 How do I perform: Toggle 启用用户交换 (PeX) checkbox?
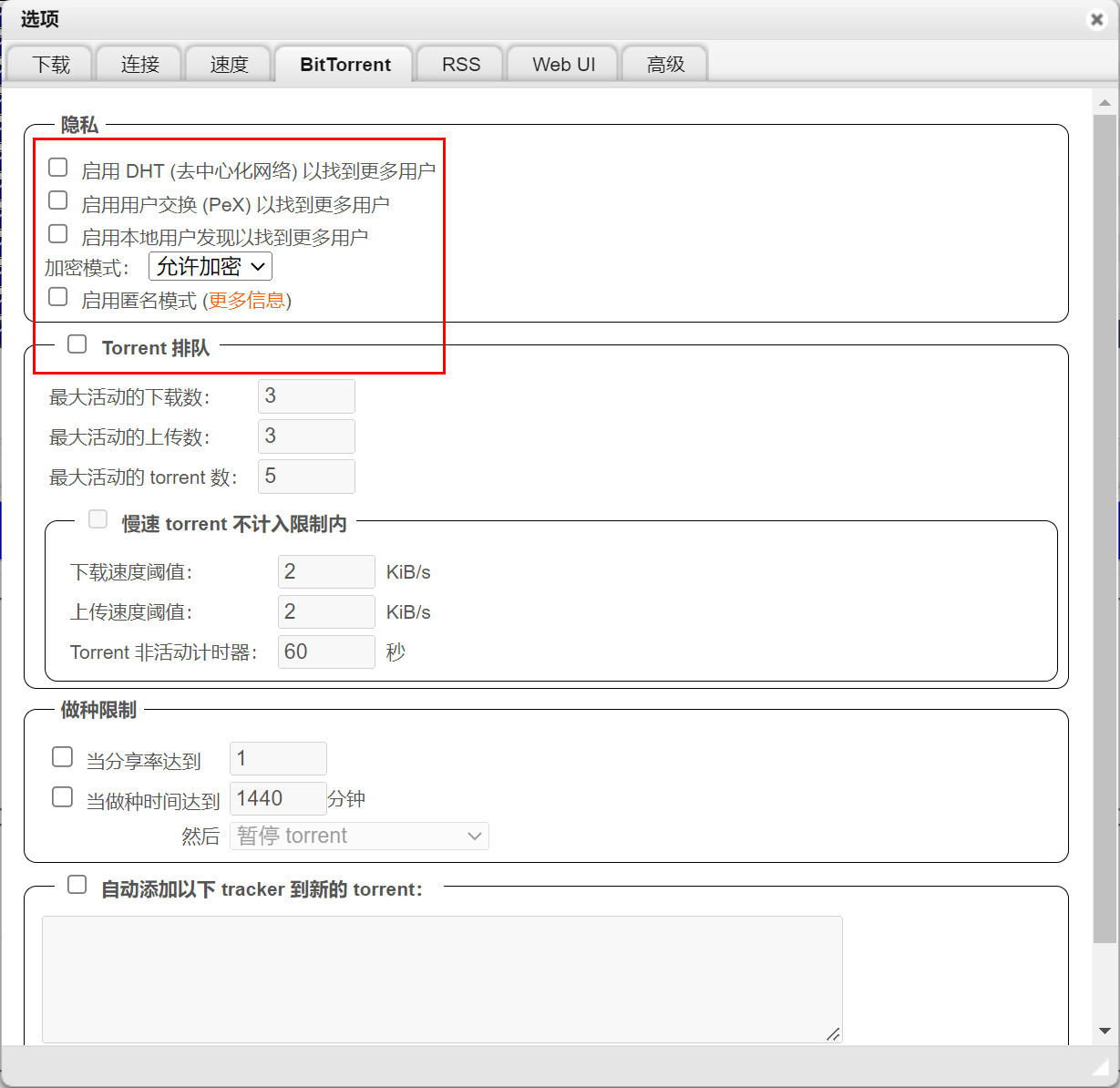[x=58, y=200]
